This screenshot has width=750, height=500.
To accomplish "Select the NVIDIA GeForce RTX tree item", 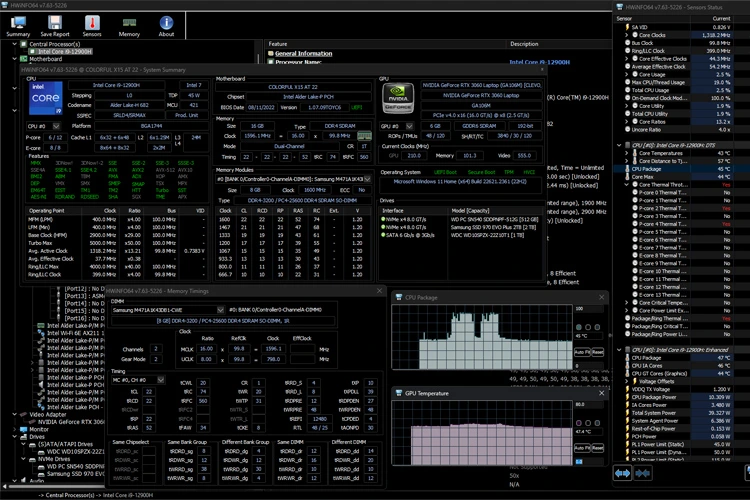I will [71, 422].
